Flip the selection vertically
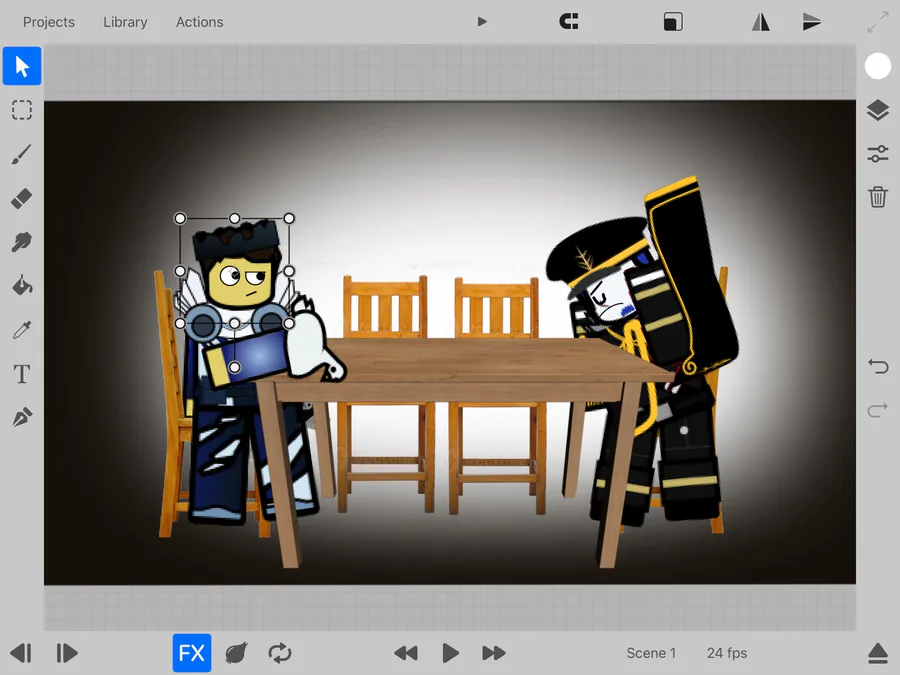The height and width of the screenshot is (675, 900). (x=812, y=22)
